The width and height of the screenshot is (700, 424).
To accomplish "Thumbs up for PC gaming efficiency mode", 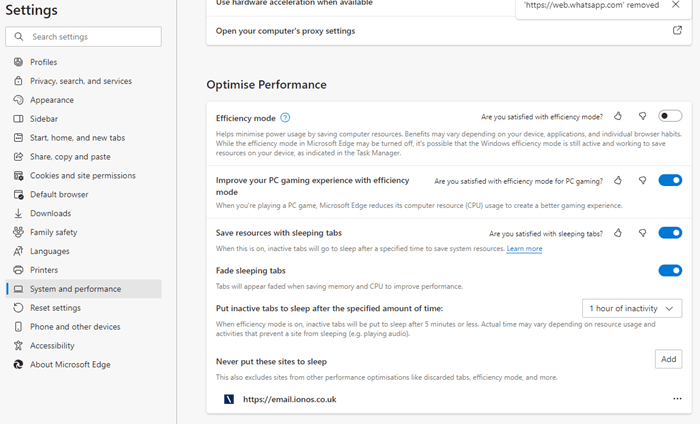I will (x=618, y=180).
